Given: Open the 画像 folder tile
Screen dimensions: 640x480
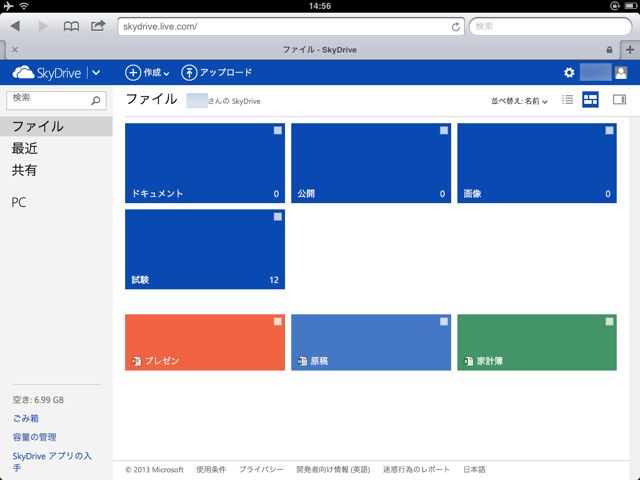Looking at the screenshot, I should tap(537, 163).
